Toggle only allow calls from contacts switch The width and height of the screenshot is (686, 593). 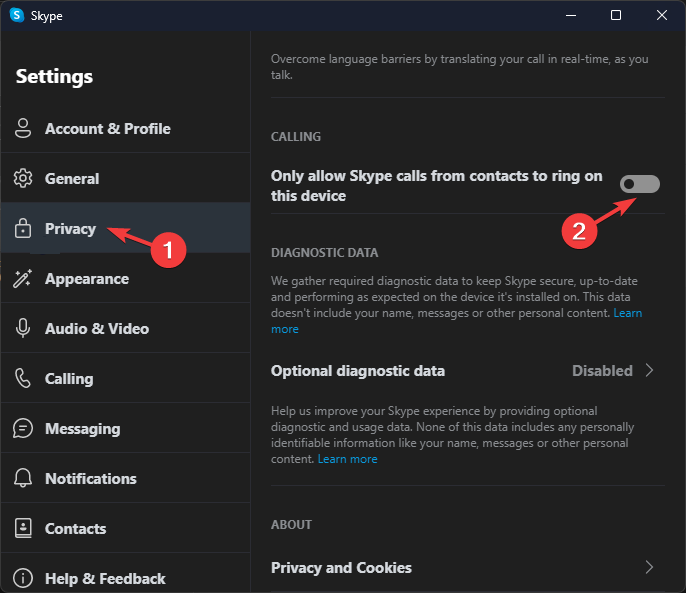click(x=640, y=184)
